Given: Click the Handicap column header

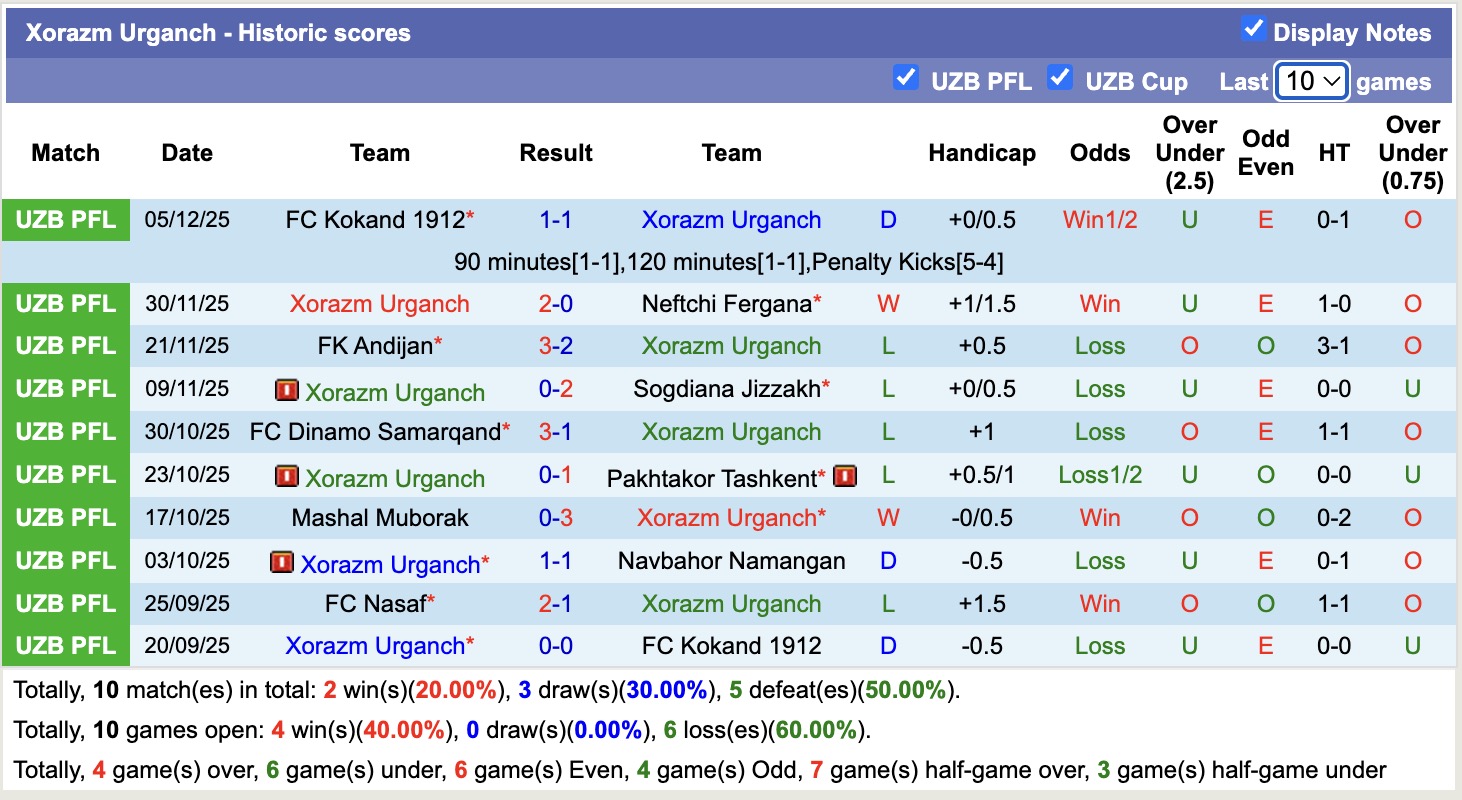Looking at the screenshot, I should 982,153.
